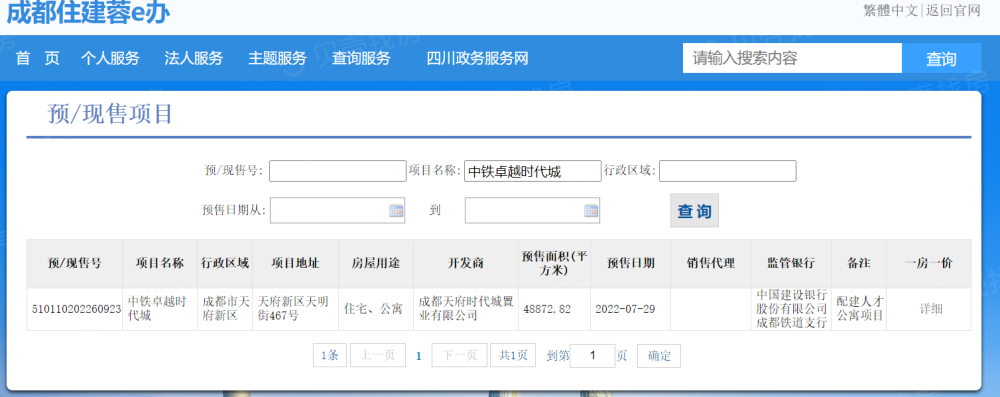Click the 成都天府时代城置业有限公司 developer cell
Screen dimensions: 1000x397
(466, 309)
